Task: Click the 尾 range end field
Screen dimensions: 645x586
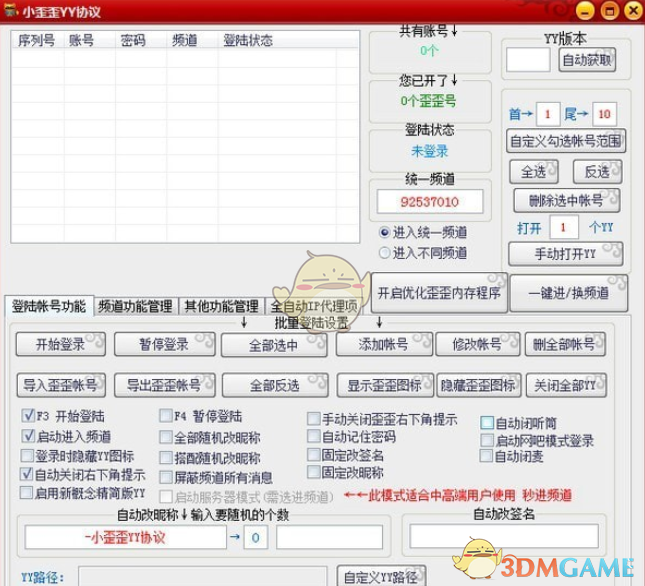Action: point(604,114)
